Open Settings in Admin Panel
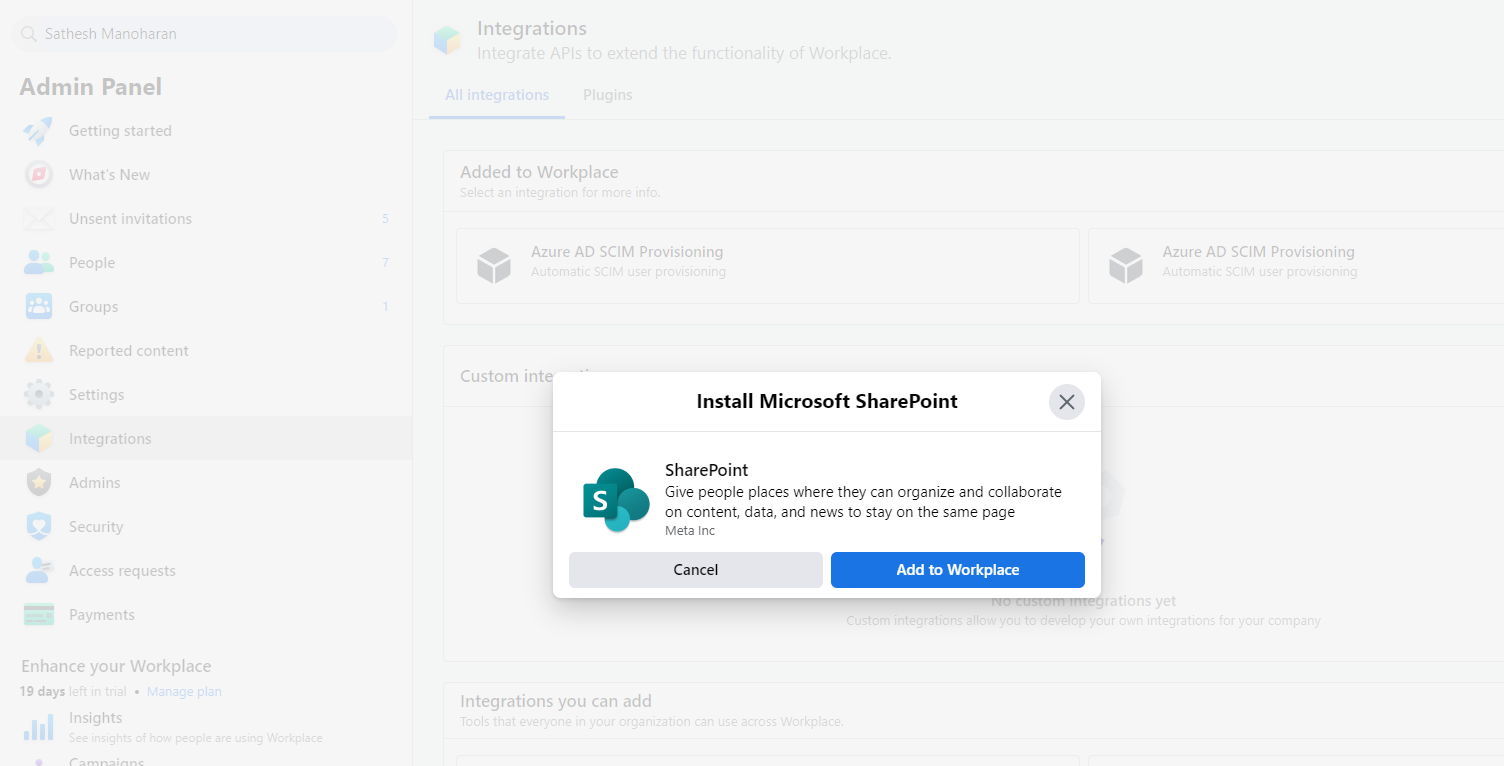The height and width of the screenshot is (766, 1504). 206,395
